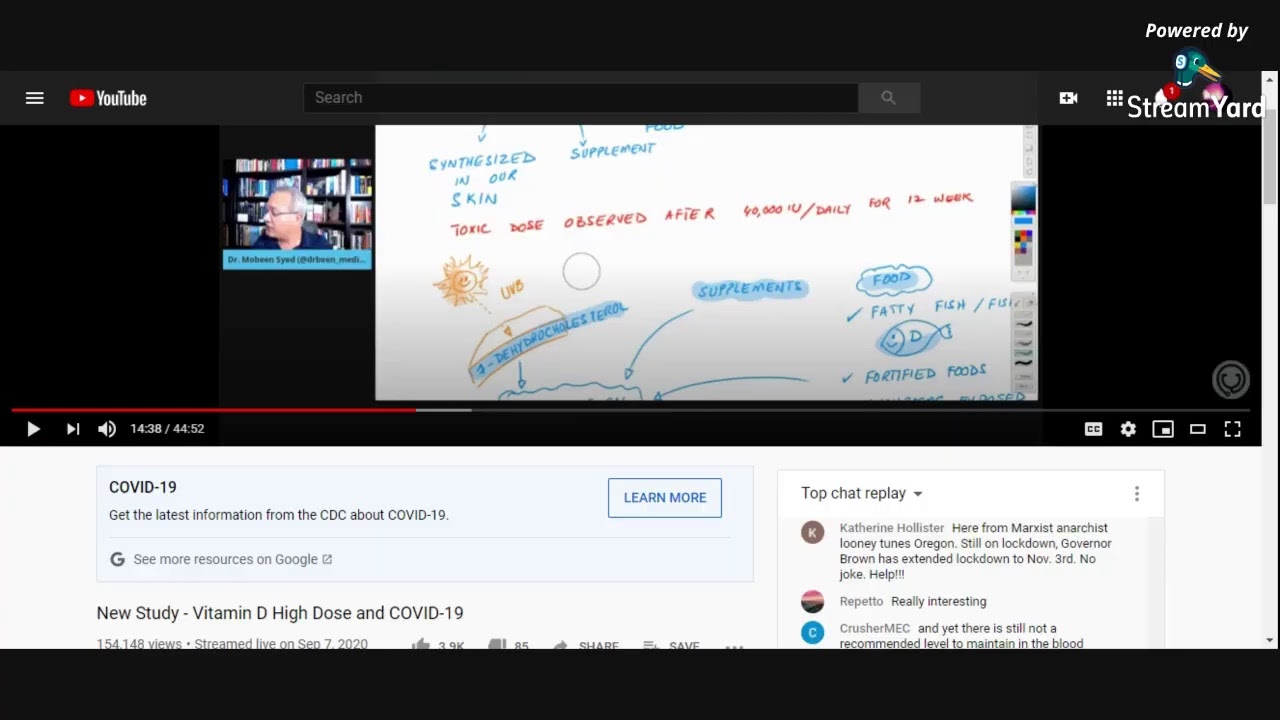Click the LEARN MORE button
Screen dimensions: 1280x720
(665, 498)
